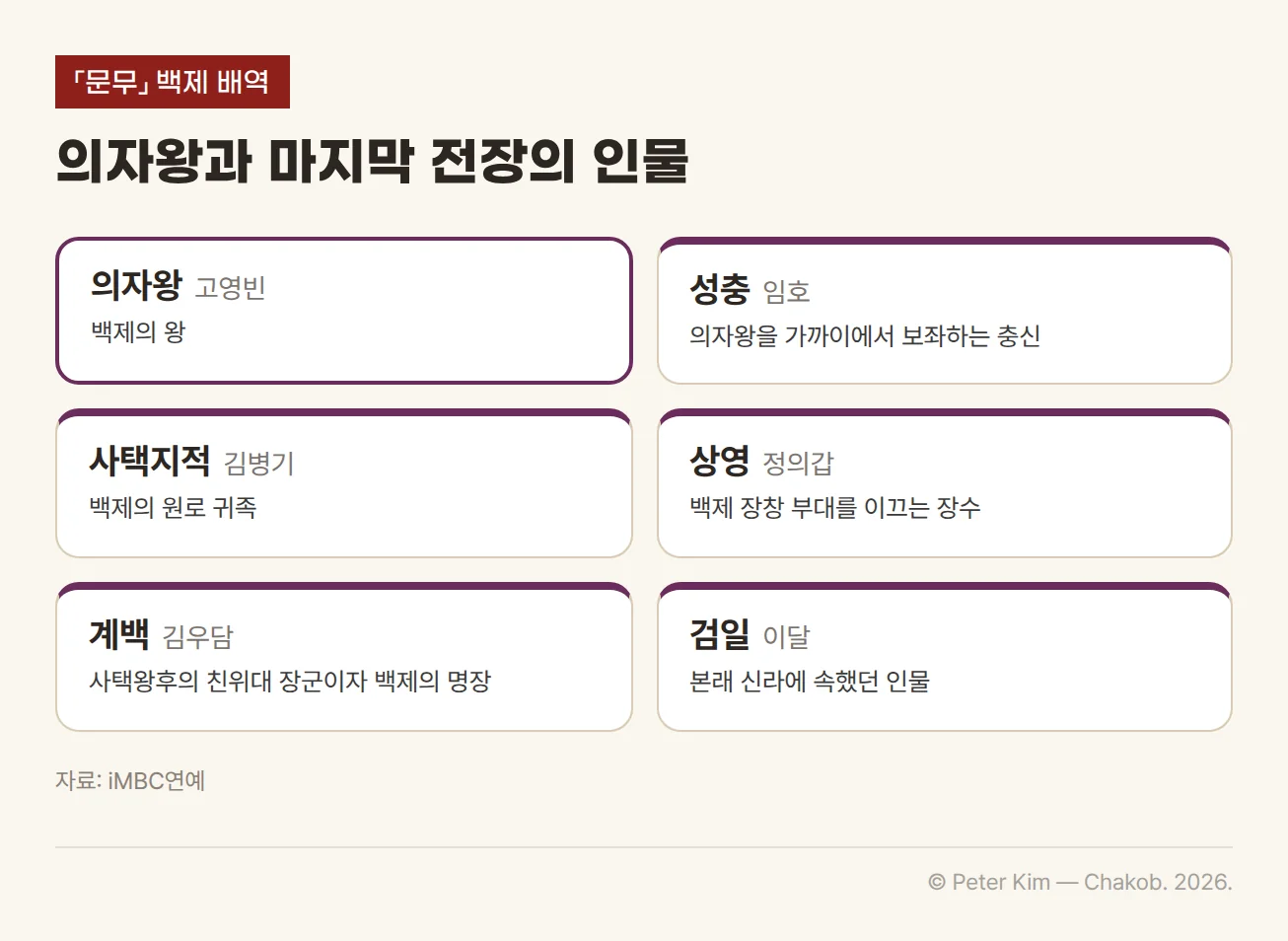Click the source line 자료: iMBC연예
Viewport: 1288px width, 941px height.
click(x=130, y=781)
